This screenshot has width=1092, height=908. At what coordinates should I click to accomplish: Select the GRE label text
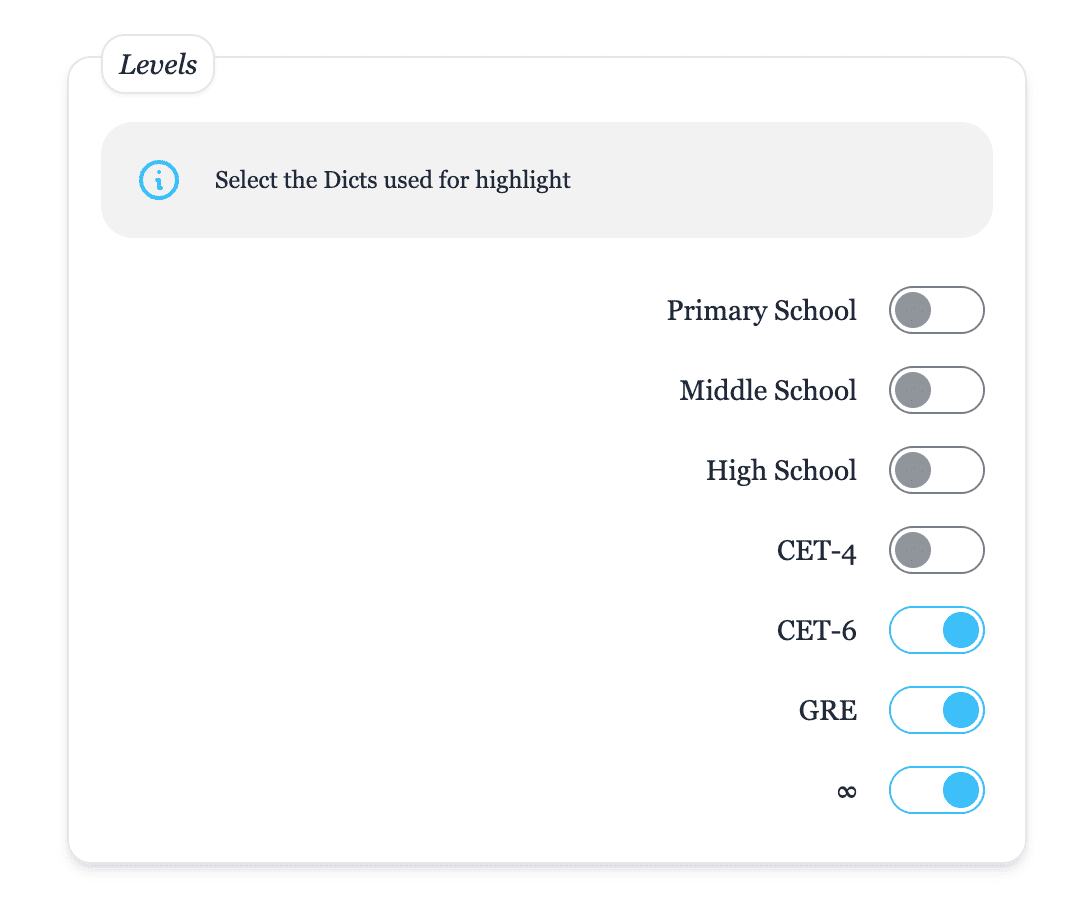pyautogui.click(x=827, y=710)
